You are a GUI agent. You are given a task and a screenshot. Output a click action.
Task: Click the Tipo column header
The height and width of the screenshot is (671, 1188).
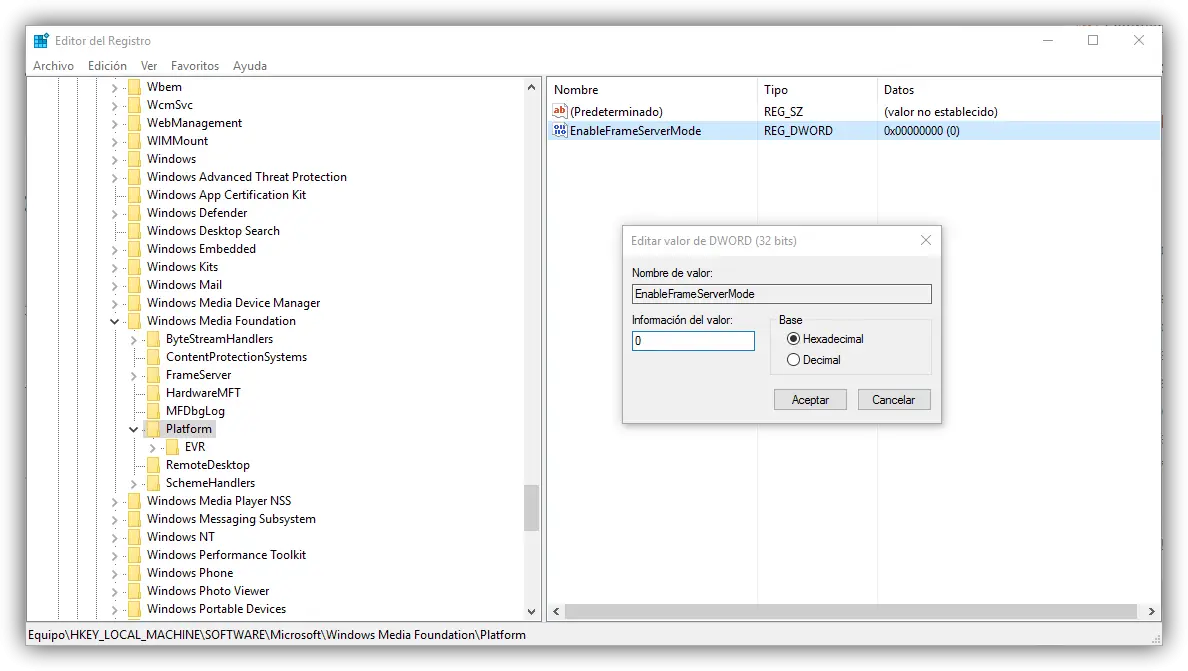(x=817, y=89)
